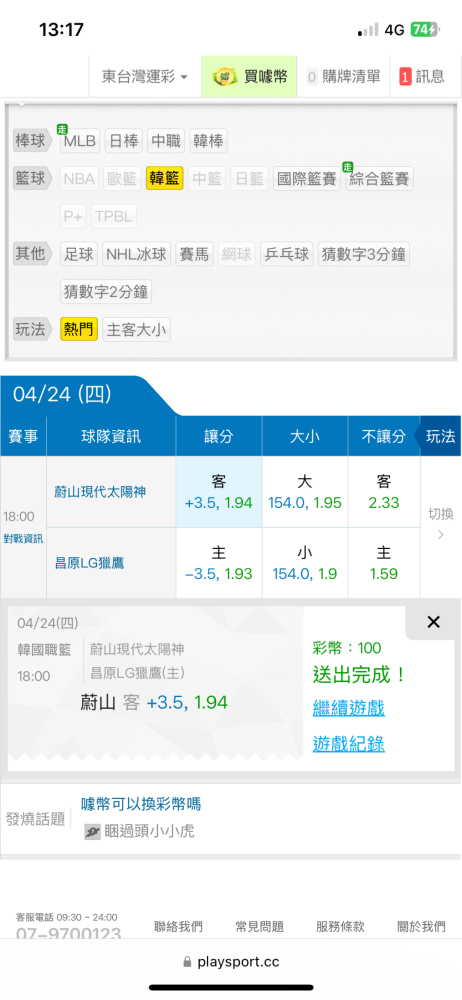Select the 韓籃 league filter

click(x=165, y=179)
